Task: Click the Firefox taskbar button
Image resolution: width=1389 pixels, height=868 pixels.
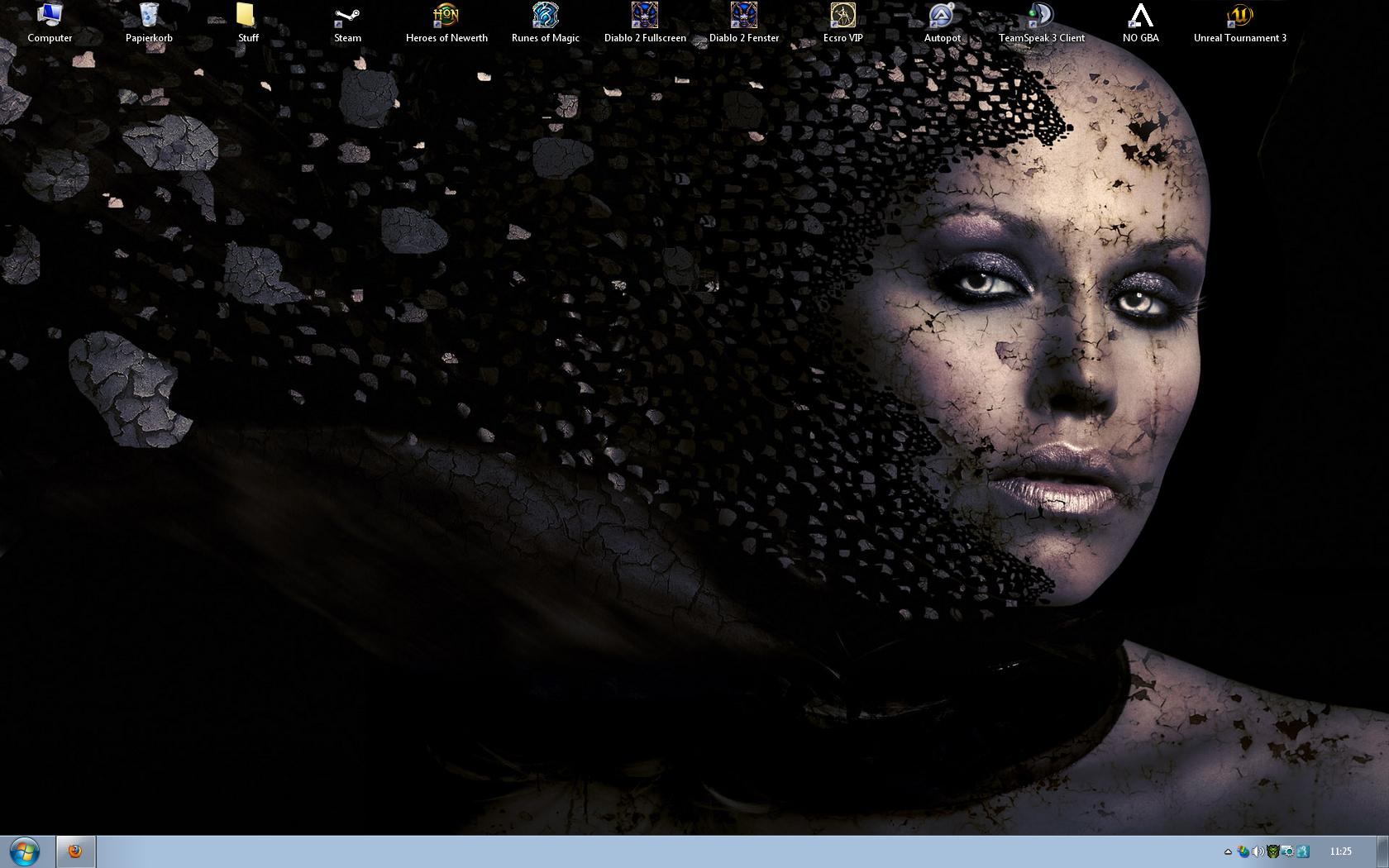Action: [x=75, y=851]
